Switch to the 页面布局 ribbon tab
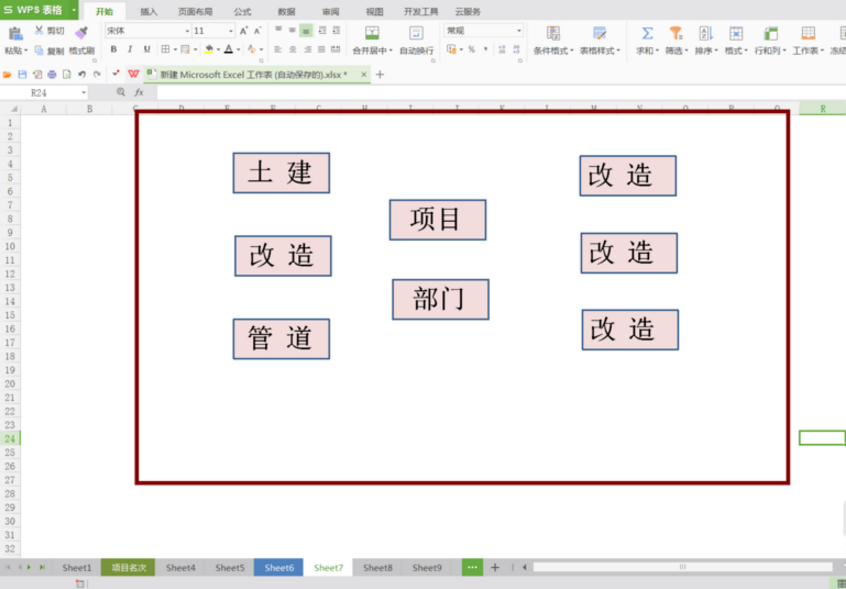This screenshot has width=846, height=589. click(x=195, y=12)
